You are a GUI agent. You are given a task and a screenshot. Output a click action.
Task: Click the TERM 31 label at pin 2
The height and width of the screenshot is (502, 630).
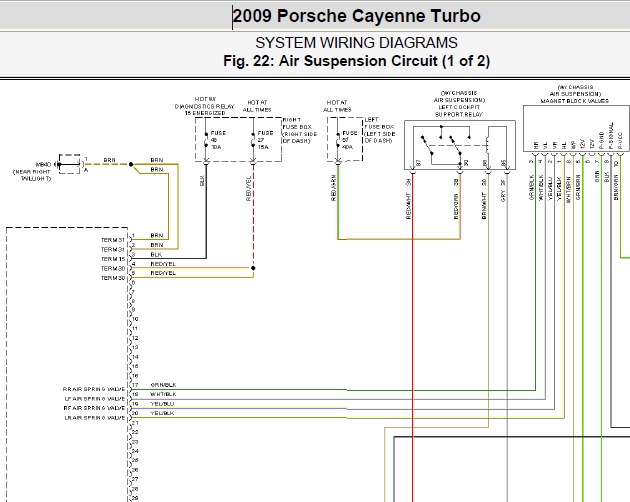pos(113,250)
